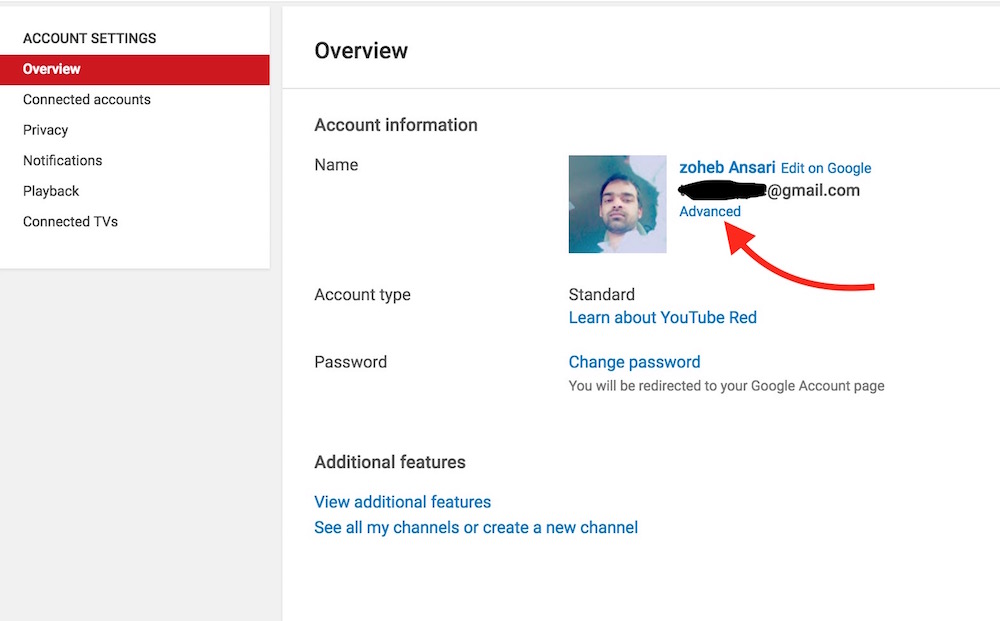Open Privacy settings in sidebar
This screenshot has width=1000, height=621.
(x=46, y=130)
